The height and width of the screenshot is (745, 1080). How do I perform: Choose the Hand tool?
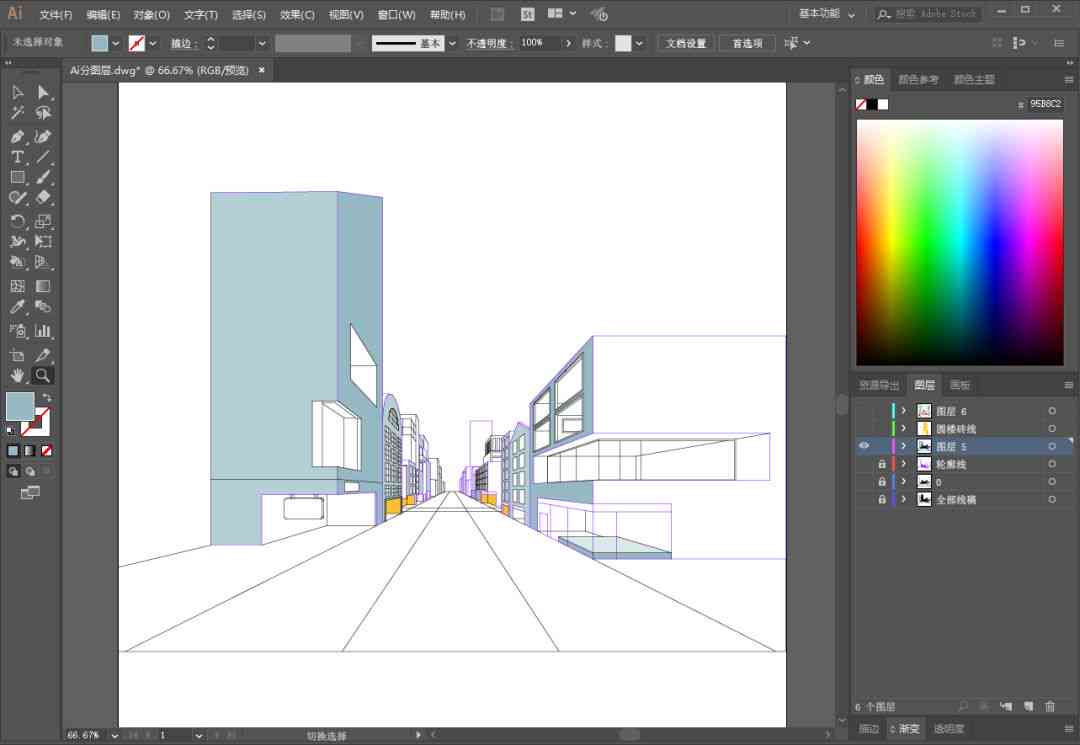(x=17, y=375)
